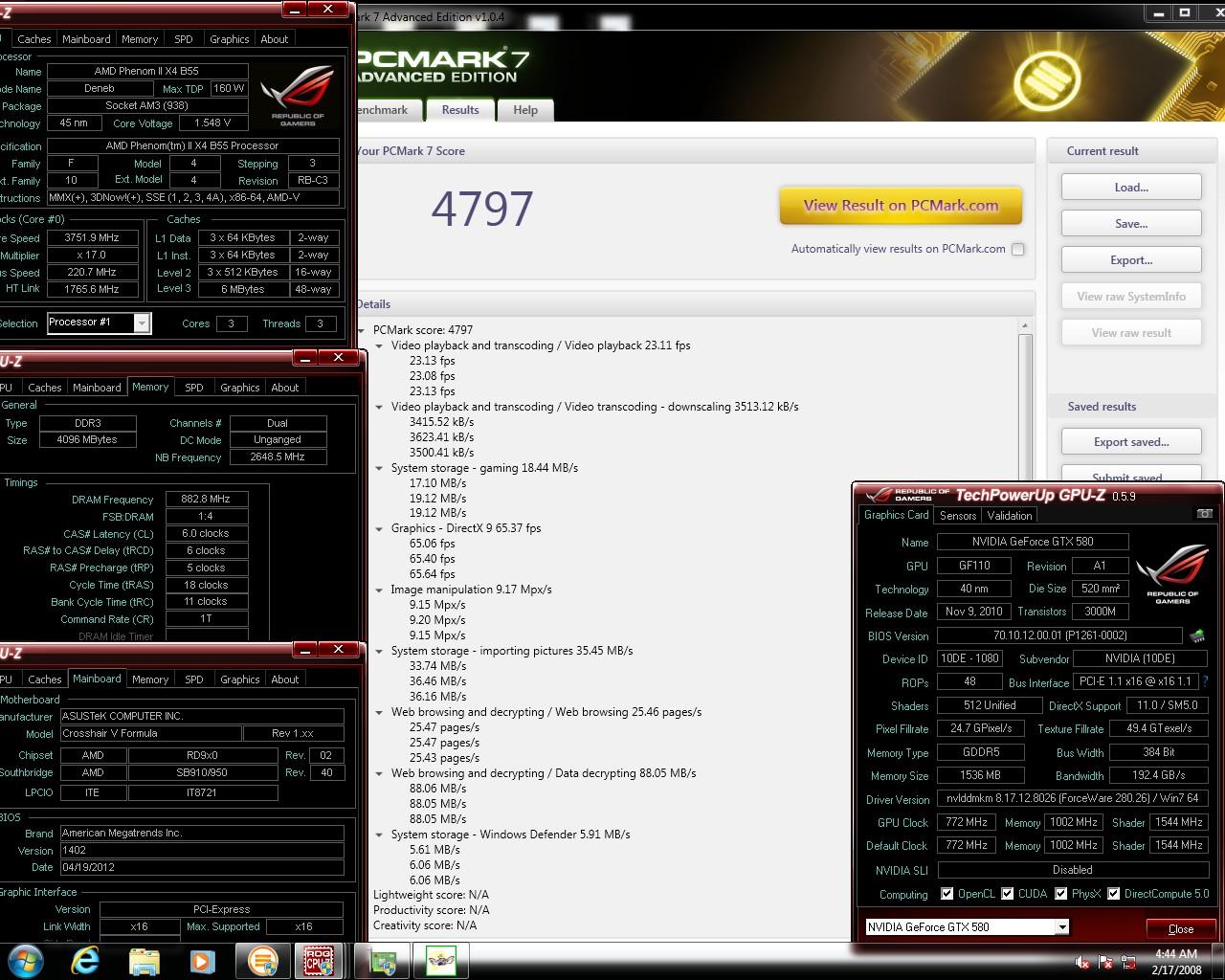Click the View raw result button
1225x980 pixels.
coord(1131,333)
